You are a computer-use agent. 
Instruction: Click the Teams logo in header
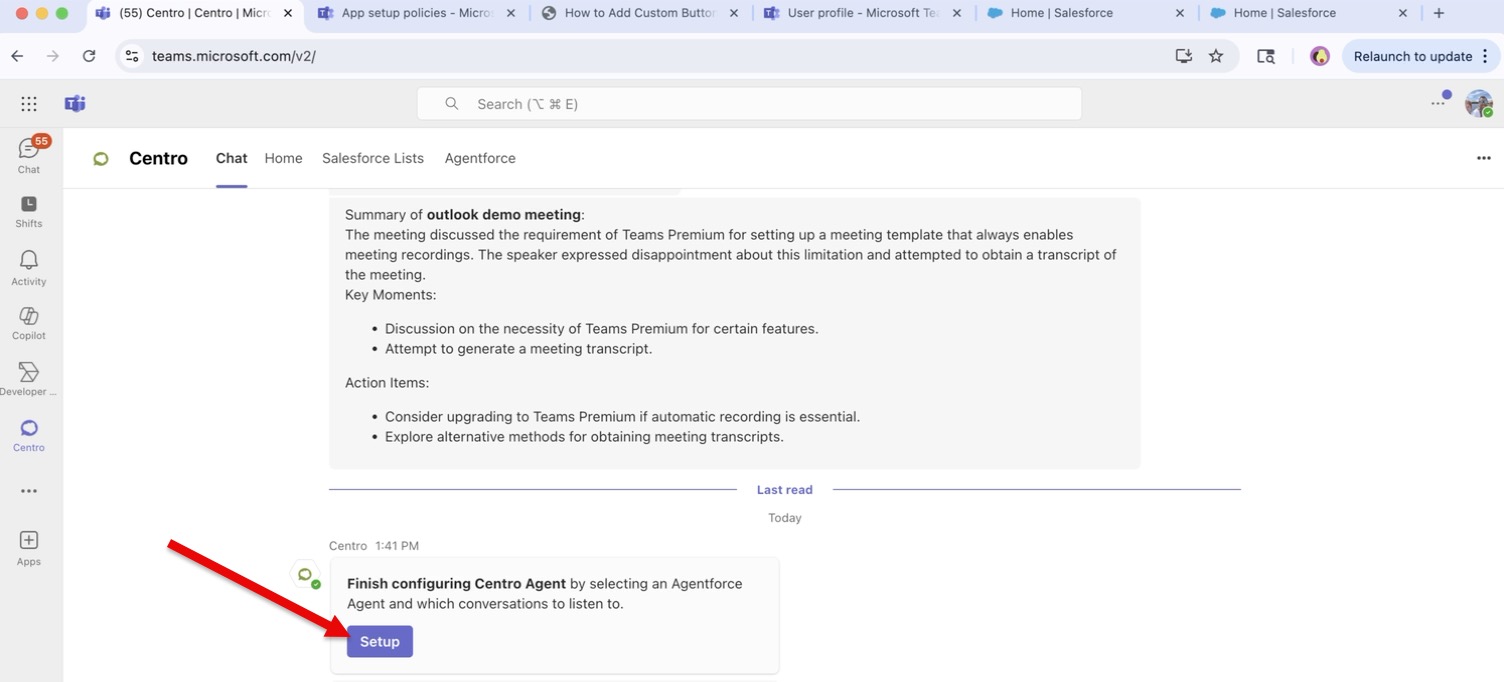pyautogui.click(x=75, y=104)
